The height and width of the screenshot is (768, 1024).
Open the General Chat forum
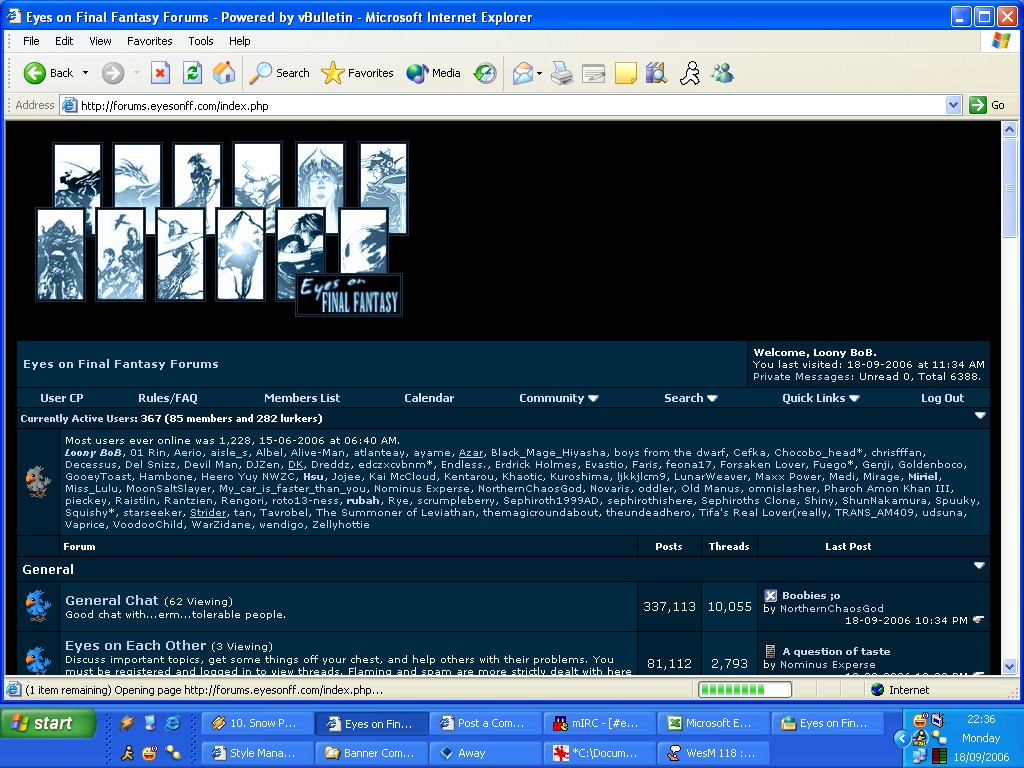(x=112, y=600)
